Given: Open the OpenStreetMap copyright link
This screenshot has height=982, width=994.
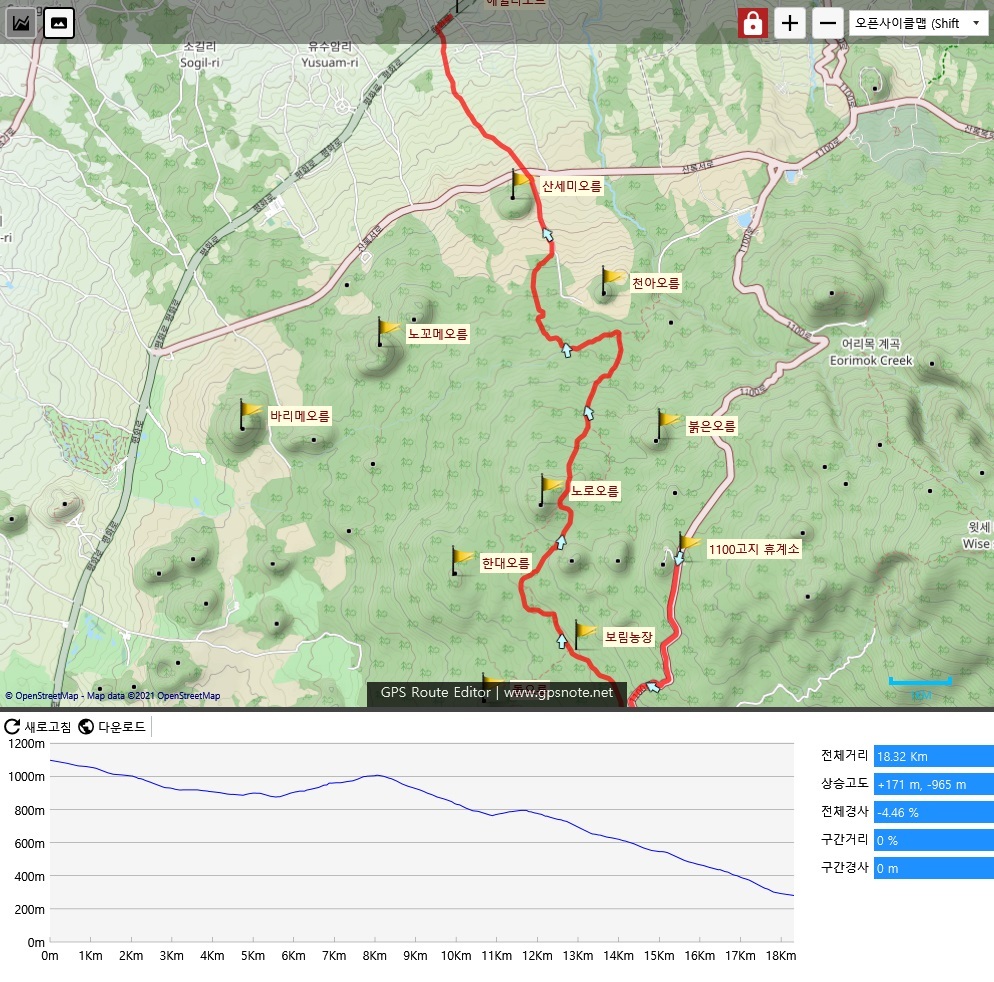Looking at the screenshot, I should (x=42, y=696).
